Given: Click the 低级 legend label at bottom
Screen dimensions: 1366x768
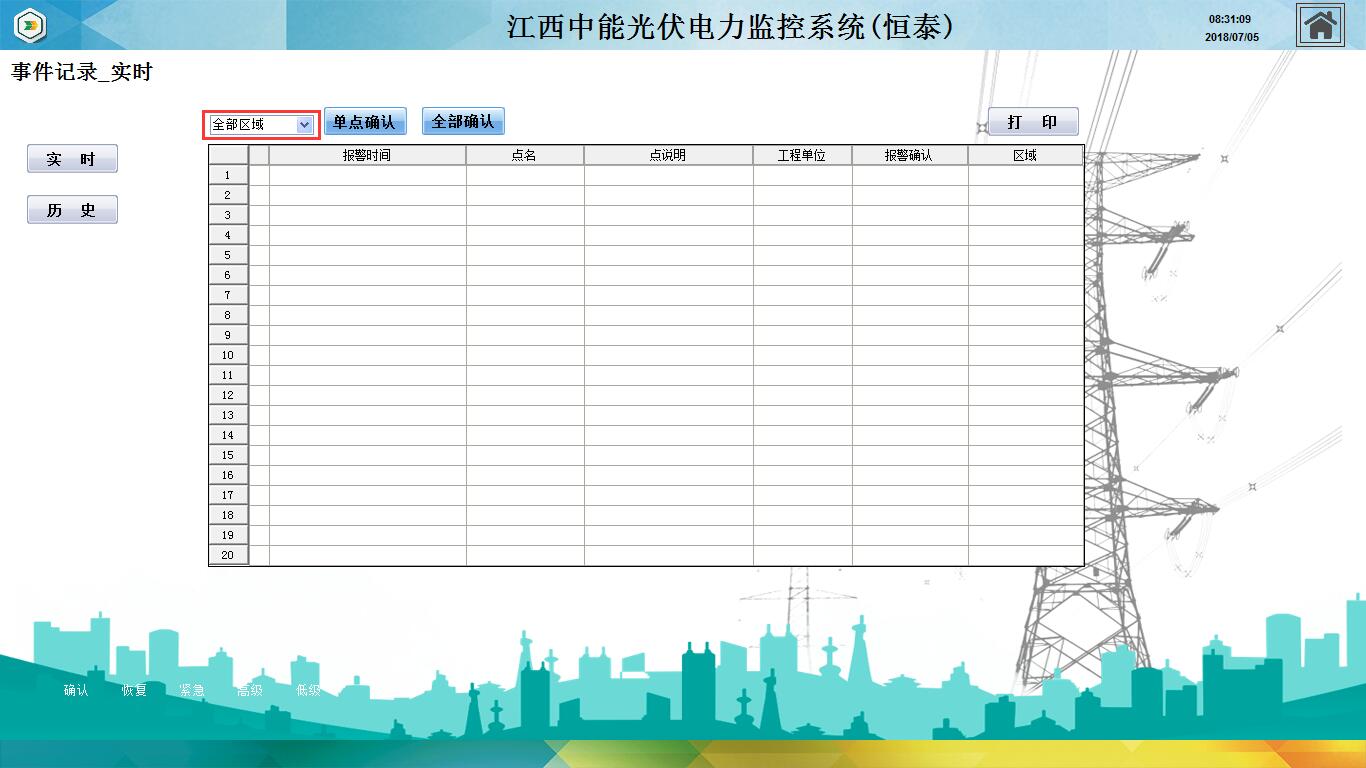Looking at the screenshot, I should [308, 690].
